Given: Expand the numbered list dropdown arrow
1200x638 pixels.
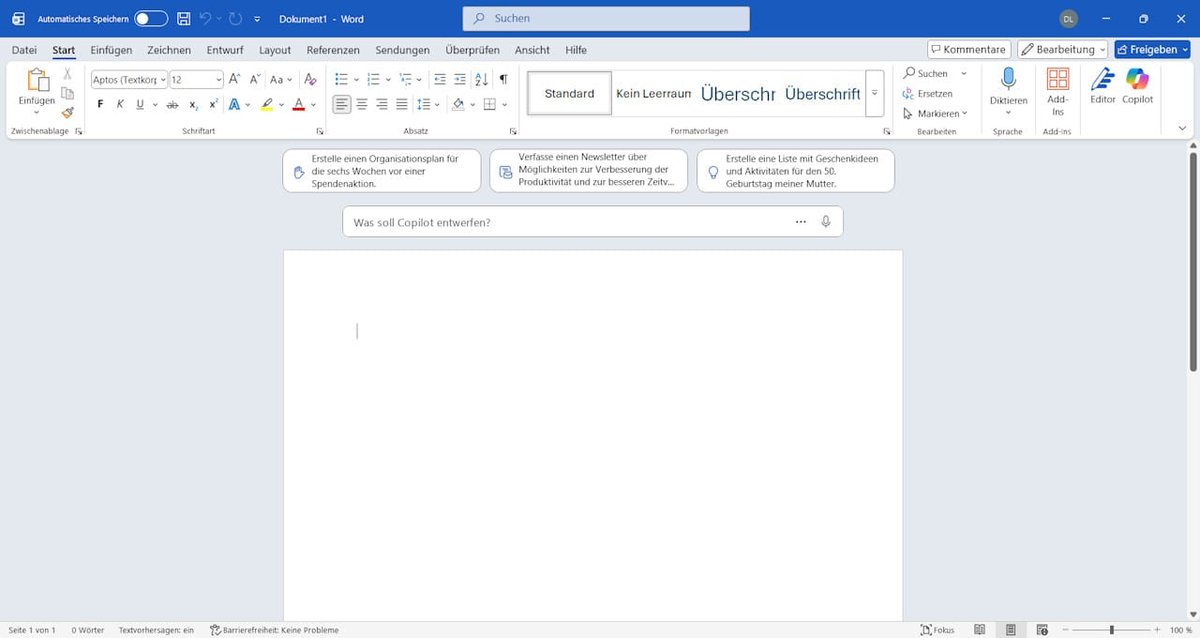Looking at the screenshot, I should coord(388,79).
